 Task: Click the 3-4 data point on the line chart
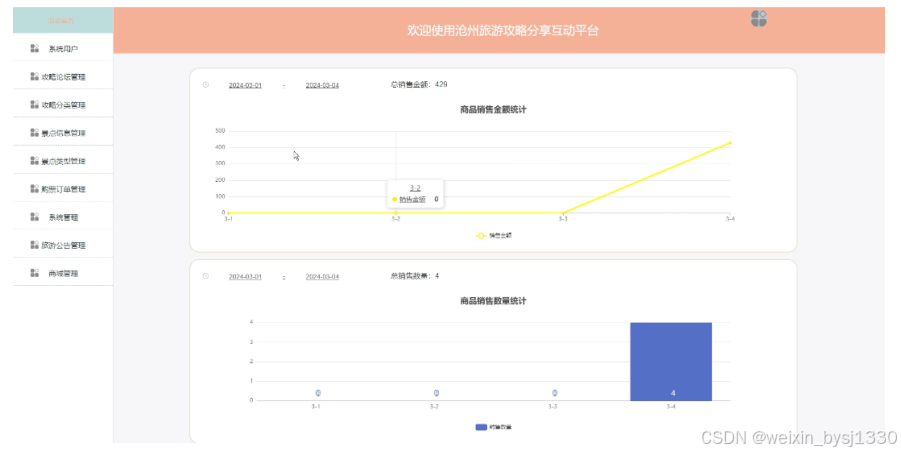point(730,142)
